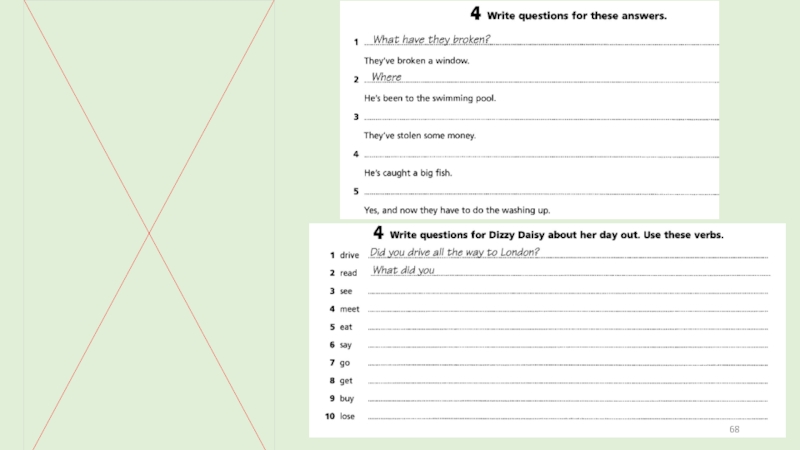Viewport: 800px width, 450px height.
Task: Click the "Write questions for these answers" heading
Action: (x=568, y=16)
